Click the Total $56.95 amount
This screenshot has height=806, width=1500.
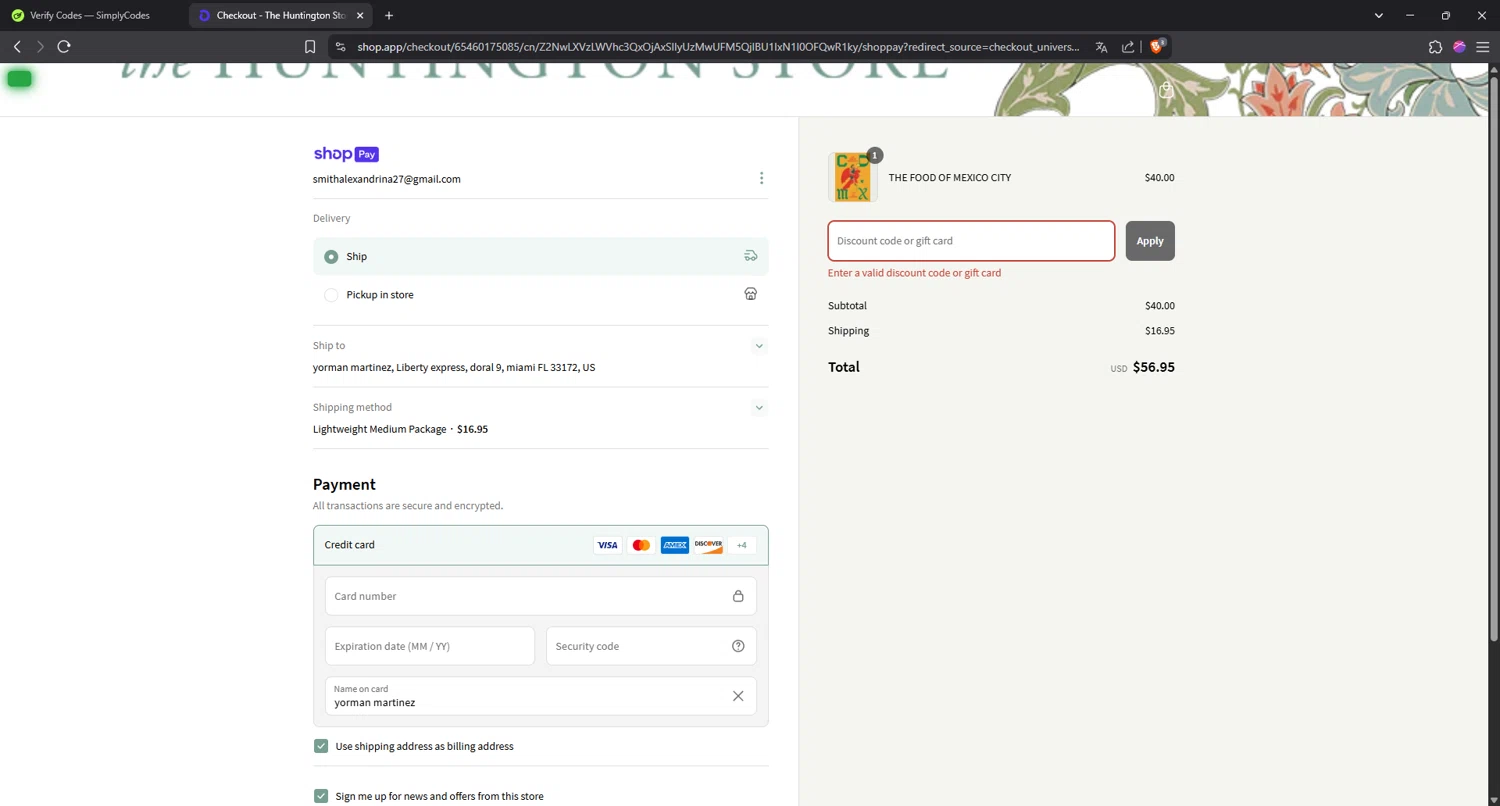click(x=1154, y=367)
